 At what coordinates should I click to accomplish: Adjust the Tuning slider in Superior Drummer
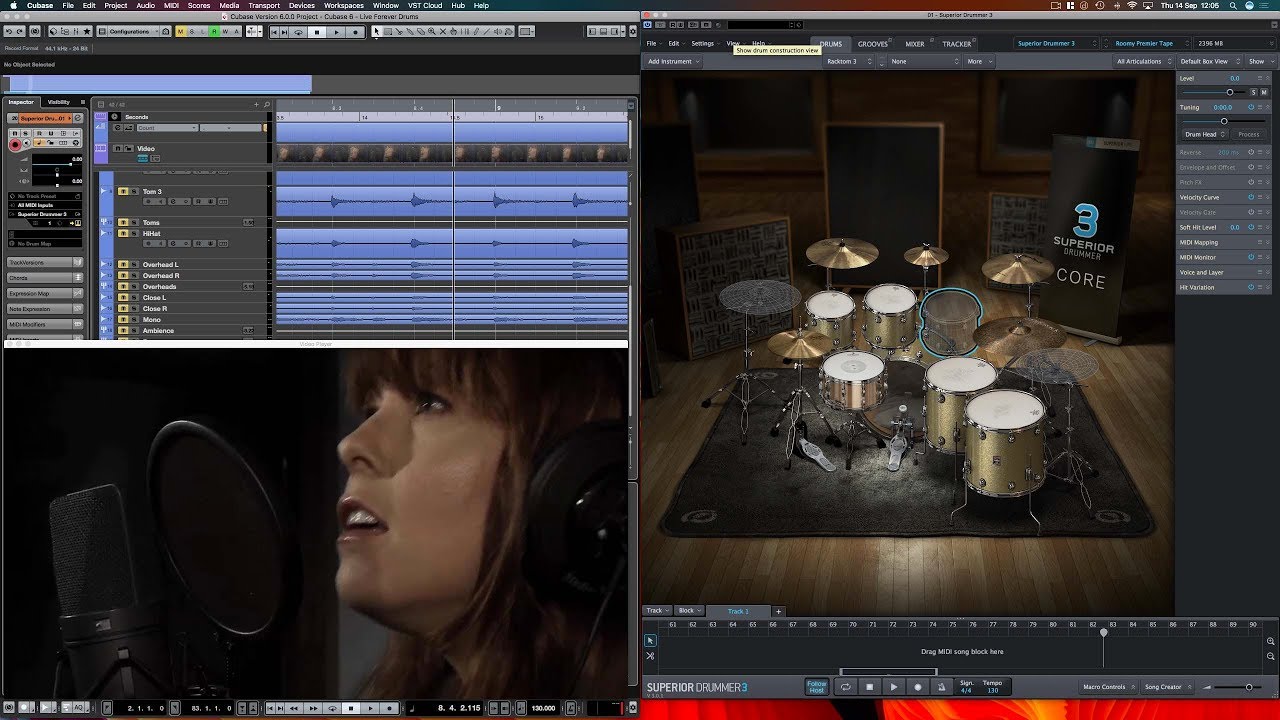point(1224,121)
